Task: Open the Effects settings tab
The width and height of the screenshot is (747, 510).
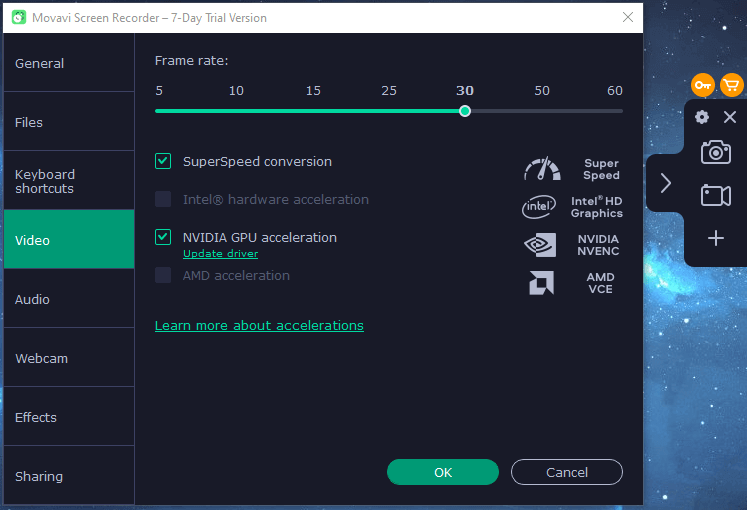Action: coord(69,417)
